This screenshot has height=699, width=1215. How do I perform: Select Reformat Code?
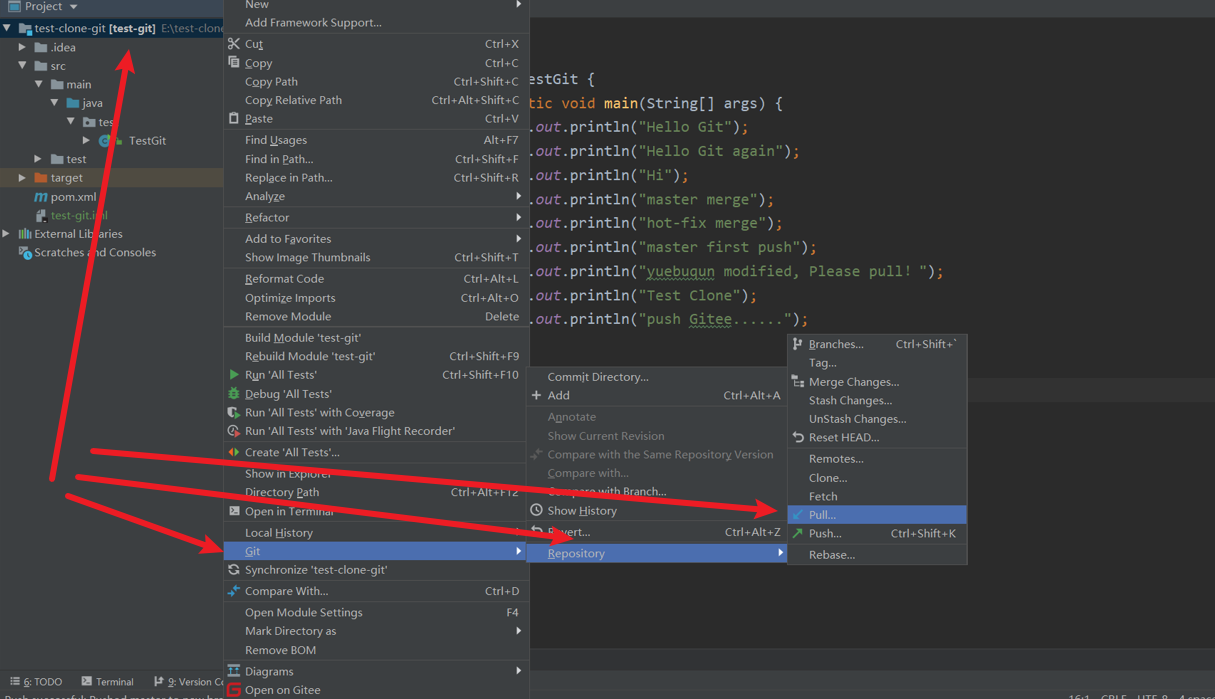coord(376,279)
